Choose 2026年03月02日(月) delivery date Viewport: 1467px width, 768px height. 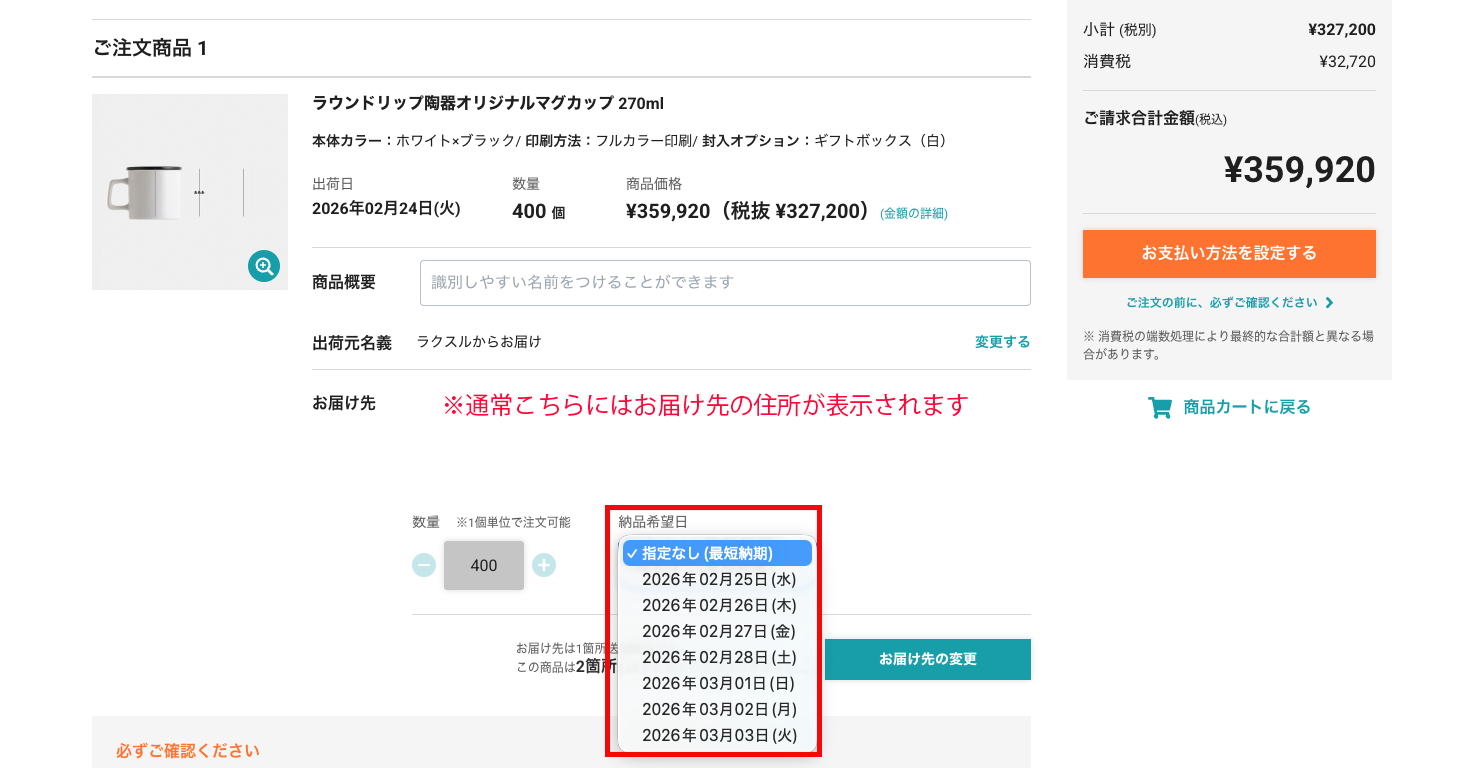pyautogui.click(x=717, y=709)
